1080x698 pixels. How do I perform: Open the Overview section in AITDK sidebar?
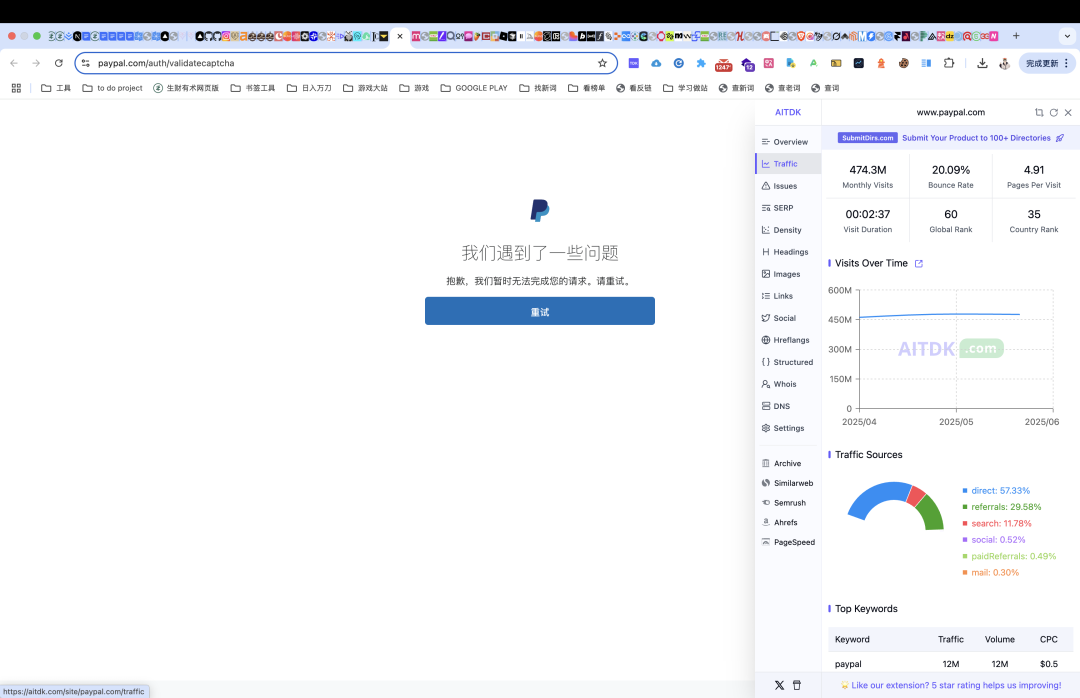click(x=788, y=142)
